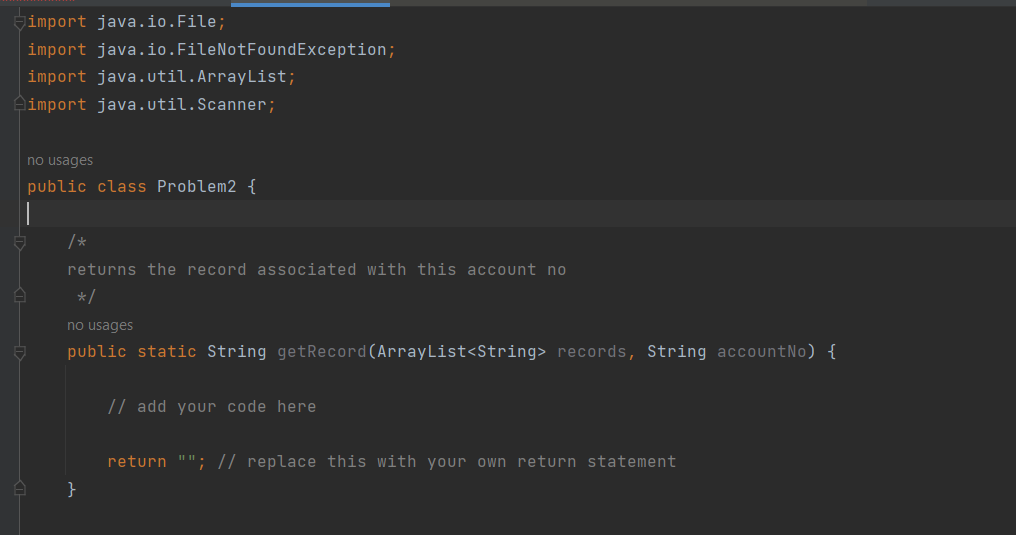Click the parameter name accountNo
The width and height of the screenshot is (1016, 535).
761,352
